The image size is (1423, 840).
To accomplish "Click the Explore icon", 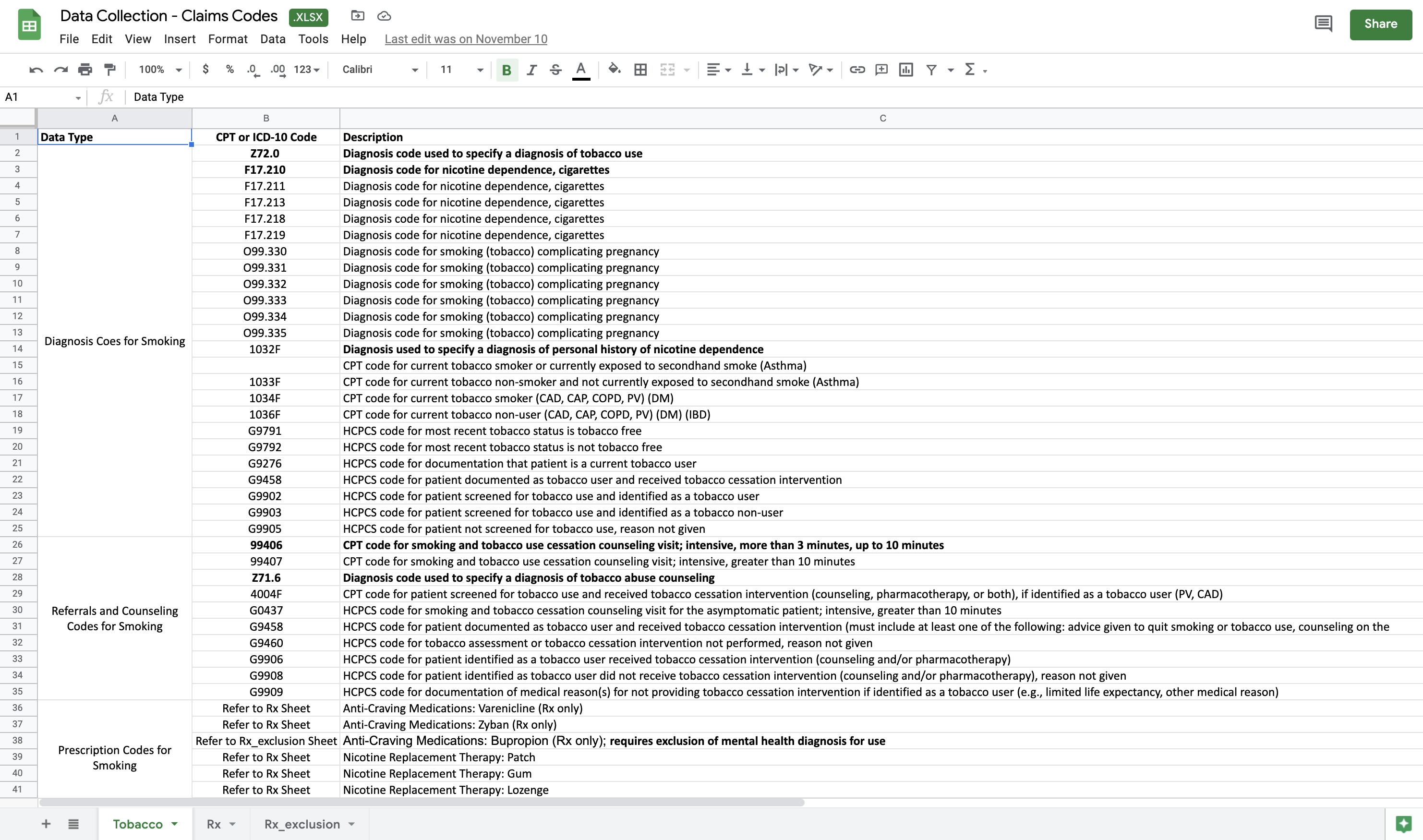I will (x=1403, y=824).
